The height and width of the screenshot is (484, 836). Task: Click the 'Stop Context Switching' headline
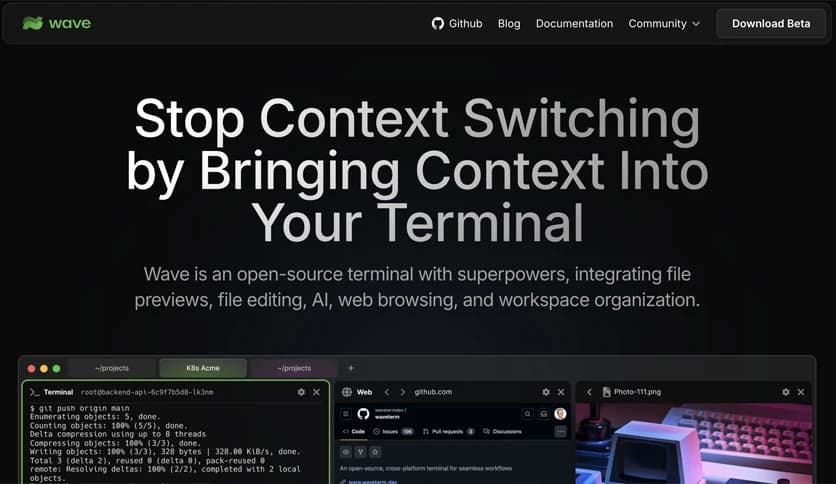(x=417, y=119)
